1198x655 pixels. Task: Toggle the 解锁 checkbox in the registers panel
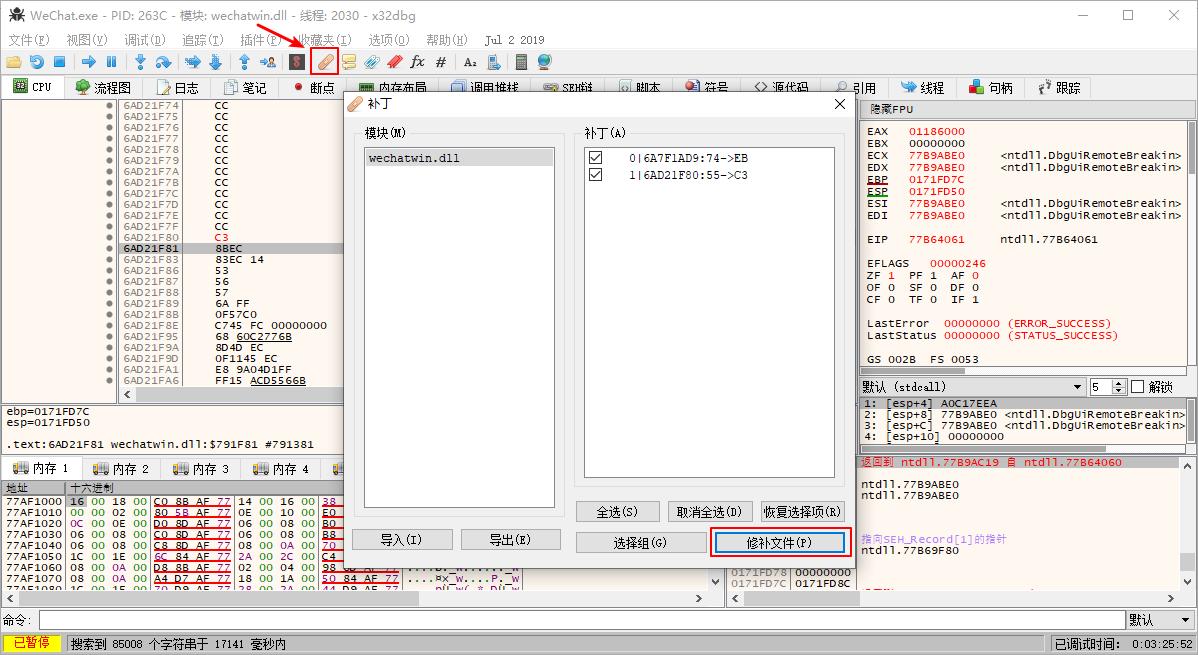point(1136,386)
